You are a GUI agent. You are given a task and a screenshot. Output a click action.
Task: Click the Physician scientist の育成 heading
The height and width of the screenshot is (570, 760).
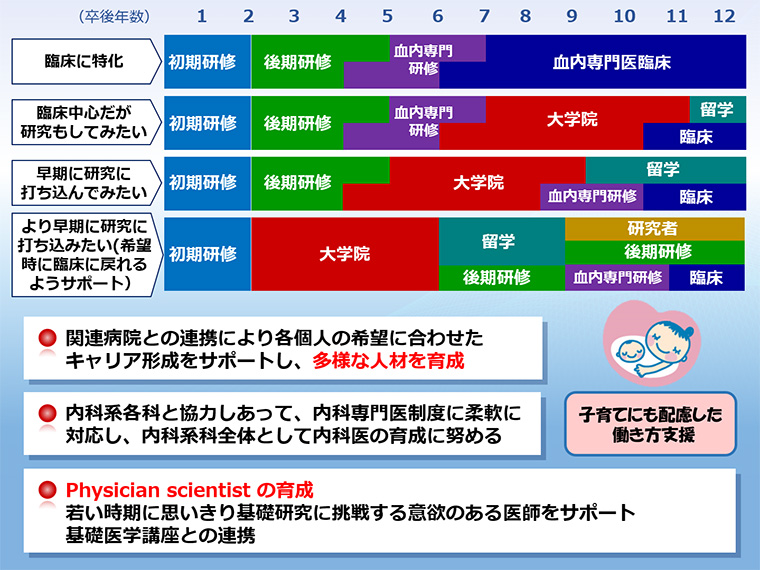pyautogui.click(x=190, y=492)
